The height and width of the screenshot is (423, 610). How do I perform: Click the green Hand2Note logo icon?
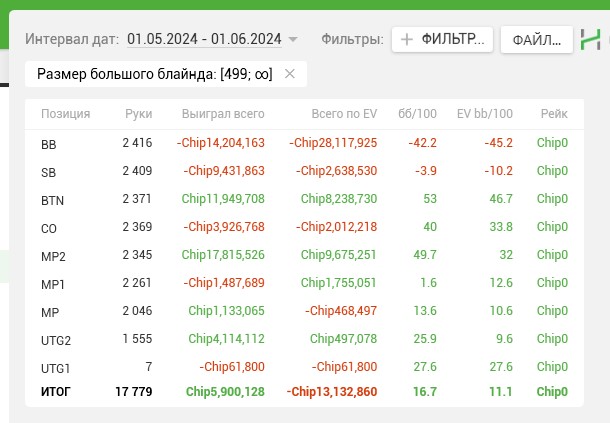pos(591,39)
